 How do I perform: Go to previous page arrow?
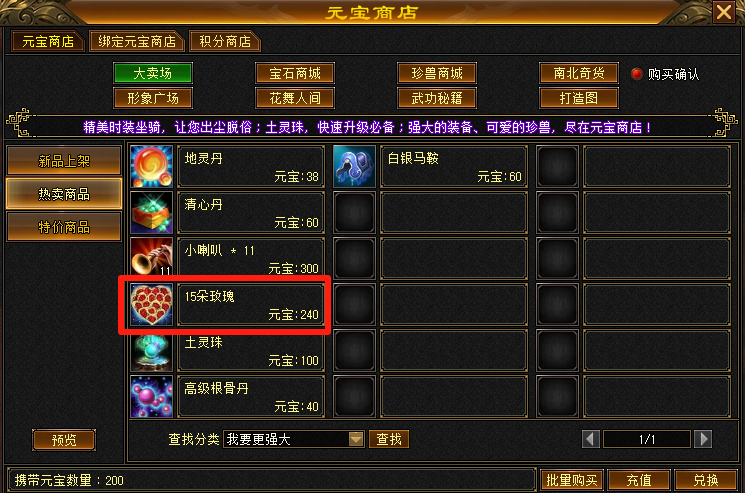click(591, 439)
